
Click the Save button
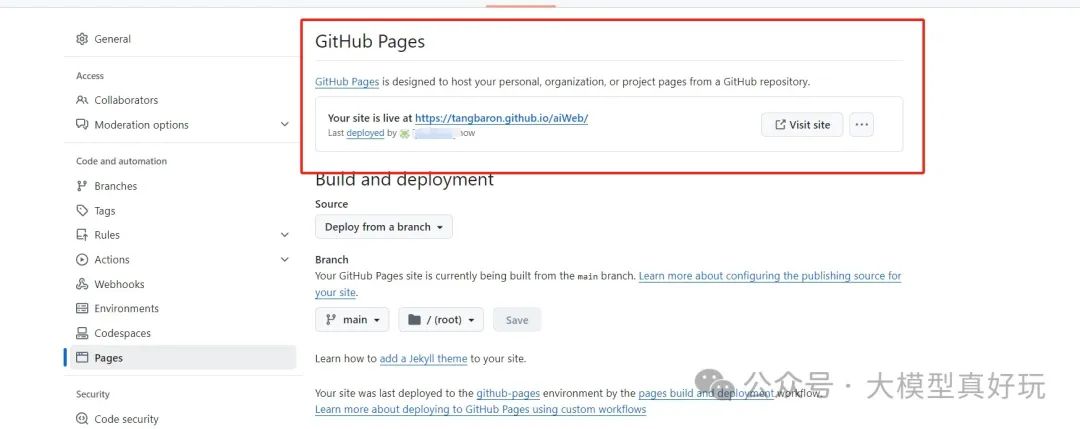click(x=517, y=320)
